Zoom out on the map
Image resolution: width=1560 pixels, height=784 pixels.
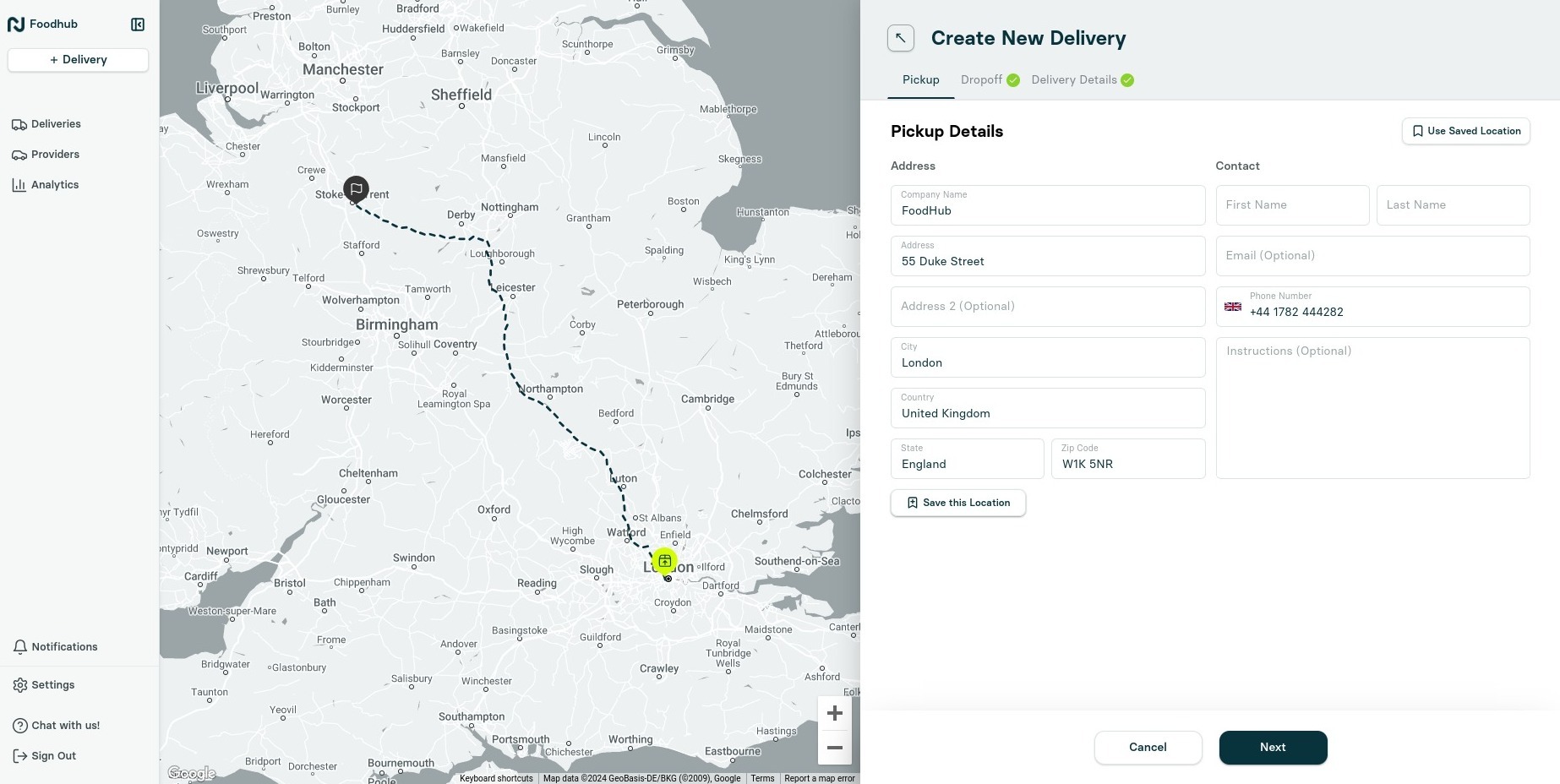point(834,748)
